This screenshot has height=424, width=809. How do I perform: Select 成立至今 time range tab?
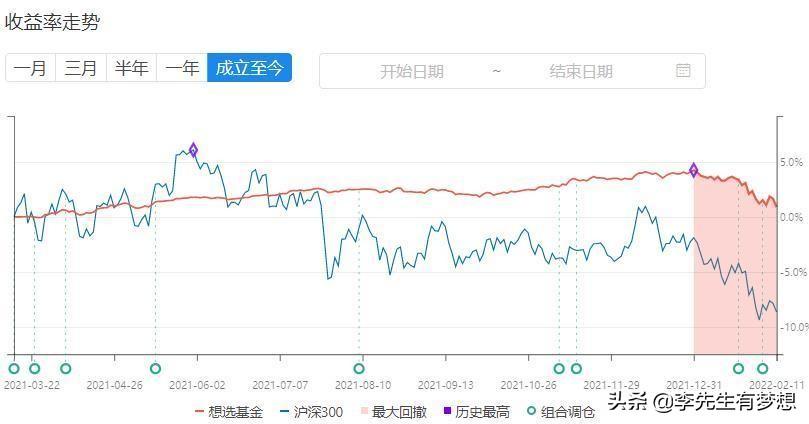coord(249,68)
